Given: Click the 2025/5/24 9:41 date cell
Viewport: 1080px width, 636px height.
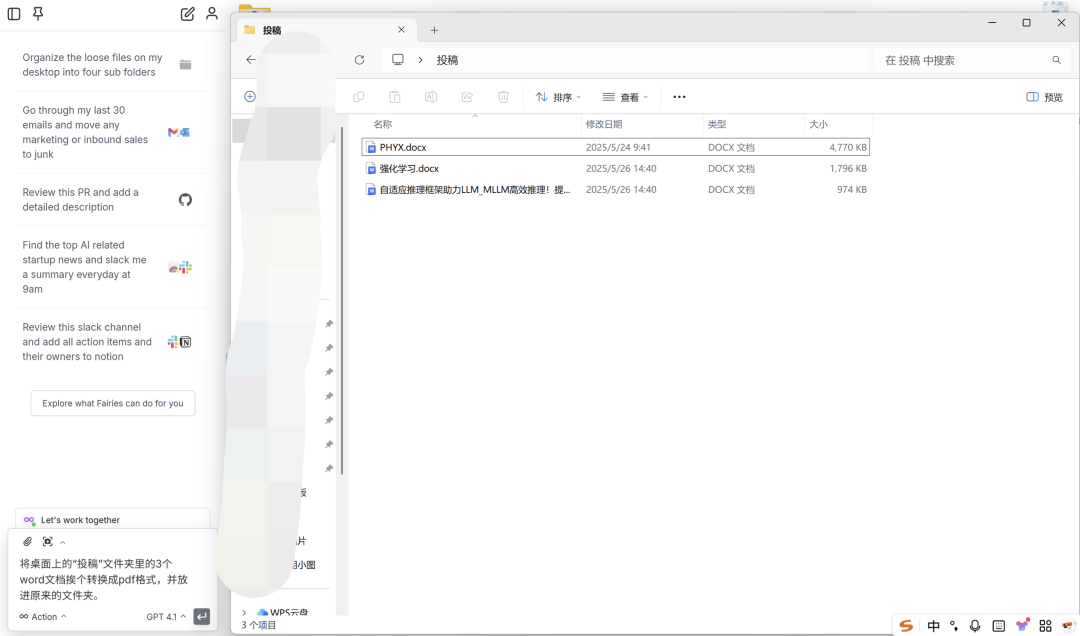Looking at the screenshot, I should 619,147.
